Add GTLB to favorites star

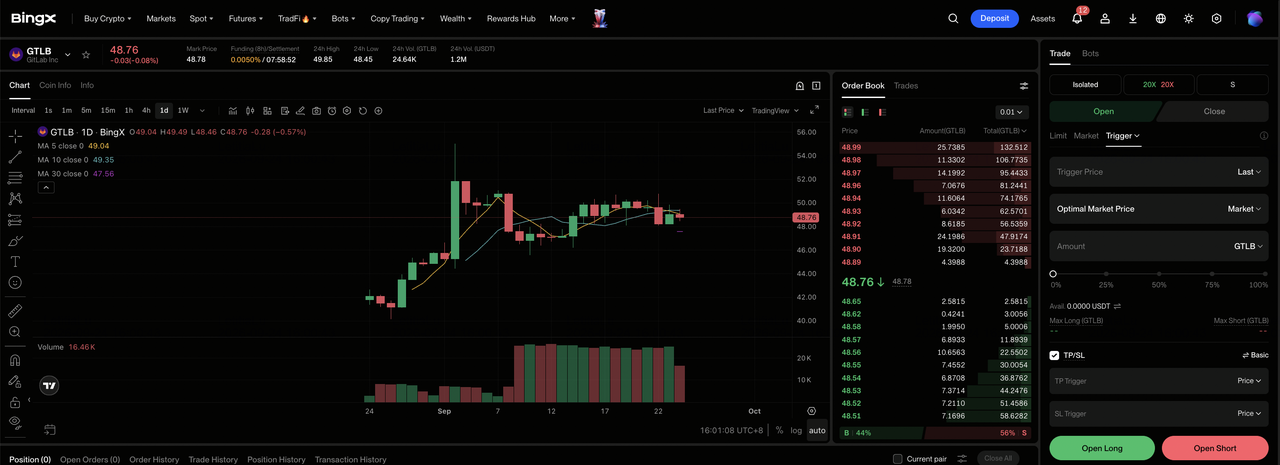[86, 54]
